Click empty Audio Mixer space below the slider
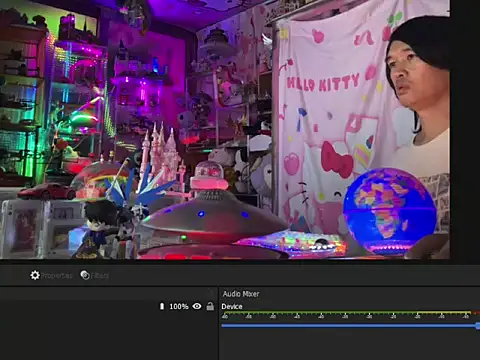480x360 pixels. click(x=349, y=345)
